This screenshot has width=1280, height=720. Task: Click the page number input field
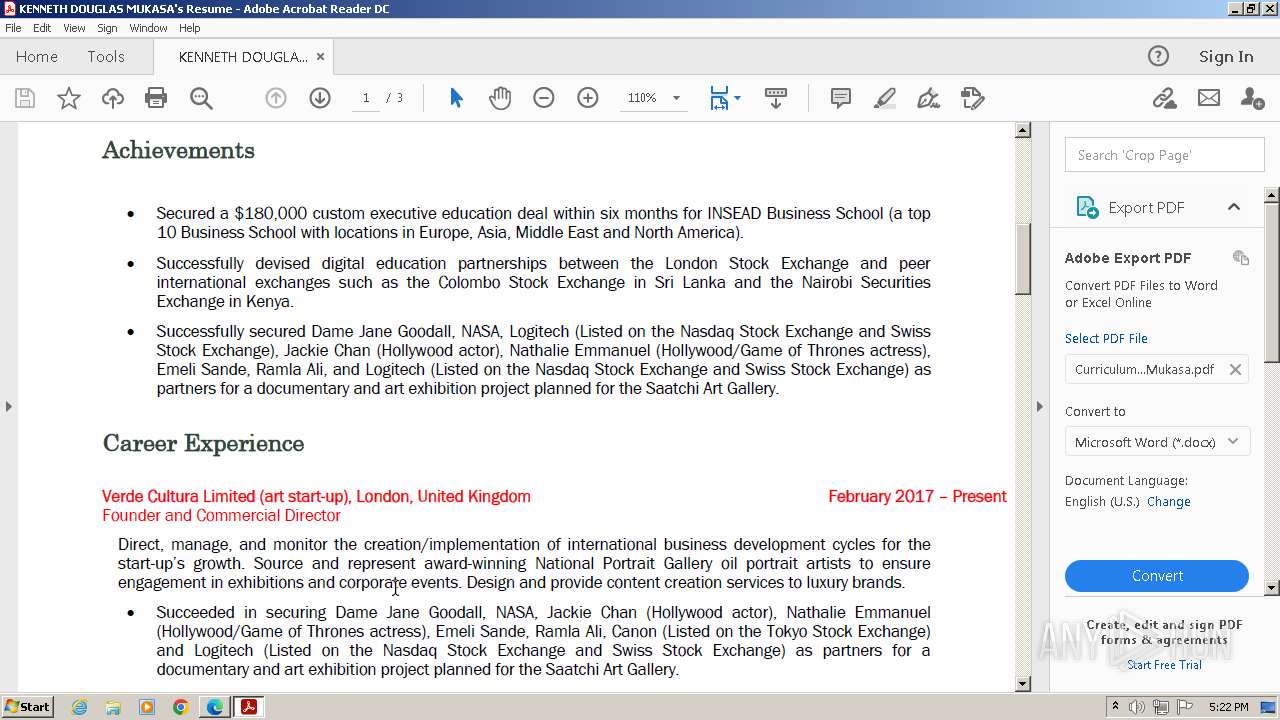[366, 98]
